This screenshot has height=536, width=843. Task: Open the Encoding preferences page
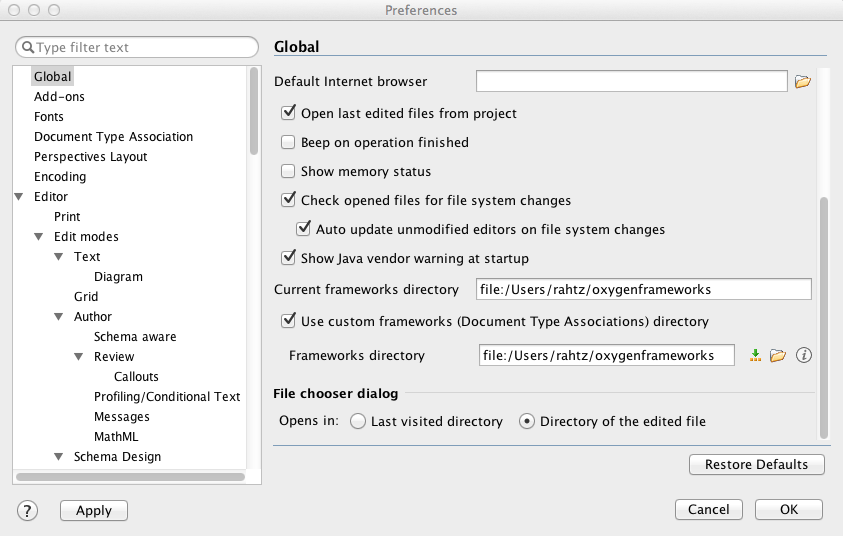click(60, 177)
